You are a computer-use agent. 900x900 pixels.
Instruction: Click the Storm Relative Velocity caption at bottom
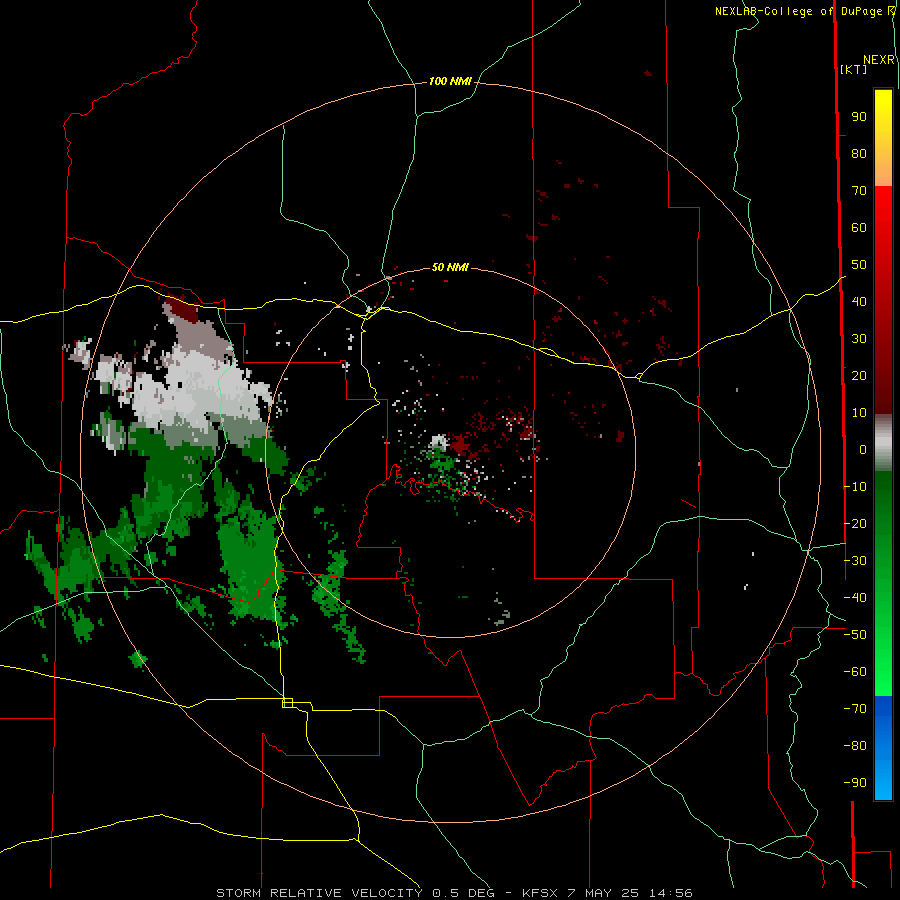(x=454, y=893)
